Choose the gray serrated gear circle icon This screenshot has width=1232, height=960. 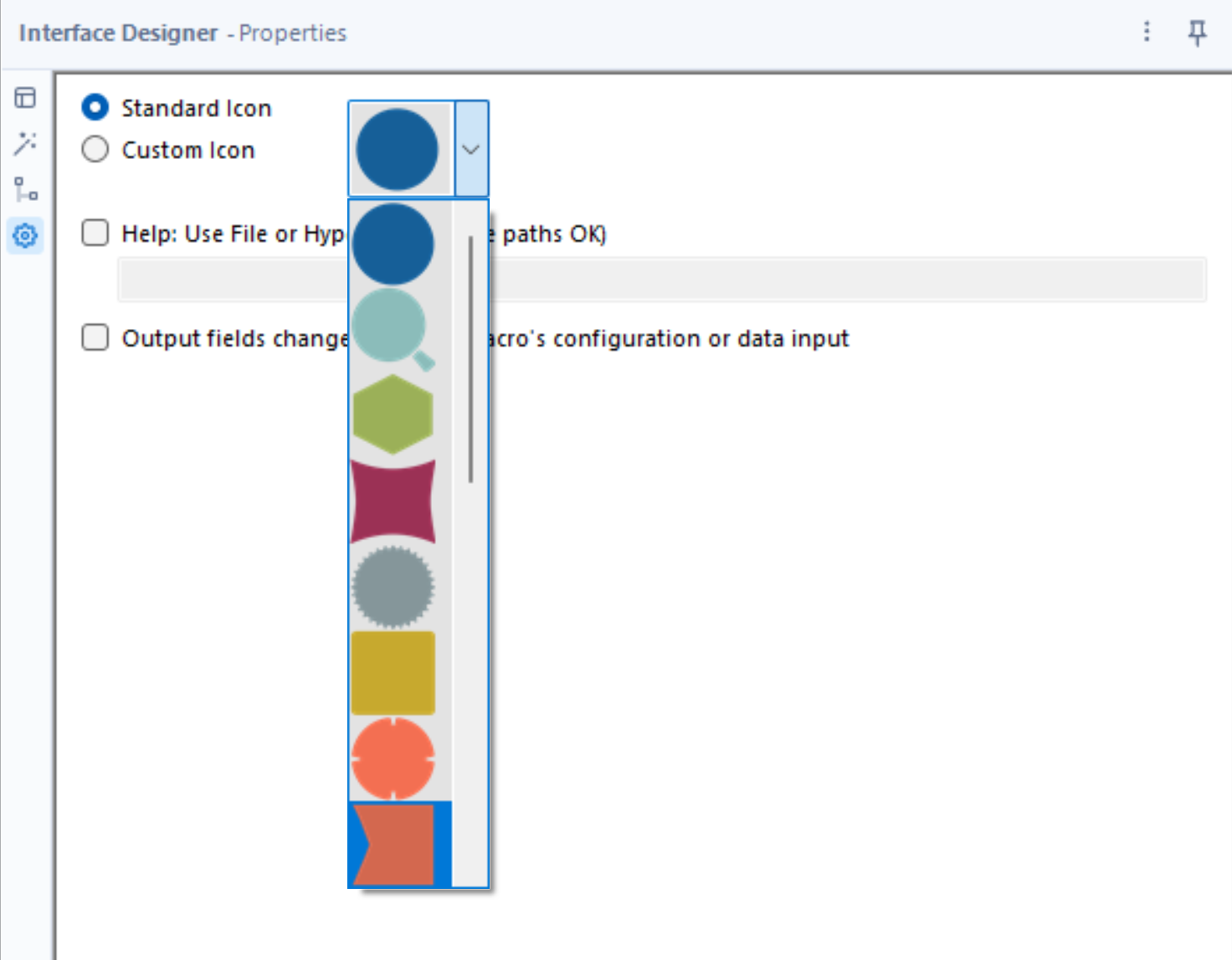tap(393, 588)
